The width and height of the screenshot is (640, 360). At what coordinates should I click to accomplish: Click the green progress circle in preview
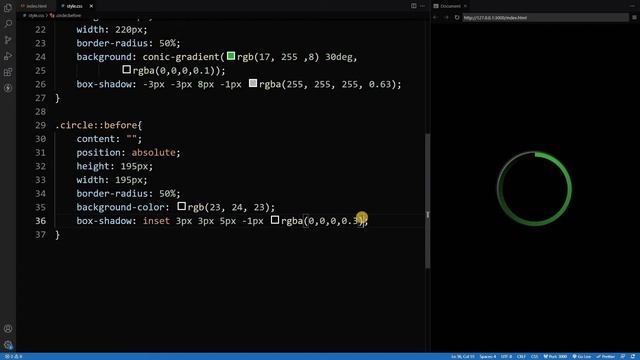(x=534, y=189)
